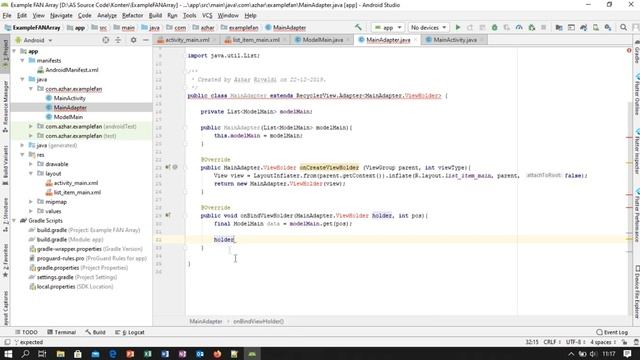The width and height of the screenshot is (640, 360).
Task: Open SDK Manager icon in toolbar
Action: [x=608, y=27]
